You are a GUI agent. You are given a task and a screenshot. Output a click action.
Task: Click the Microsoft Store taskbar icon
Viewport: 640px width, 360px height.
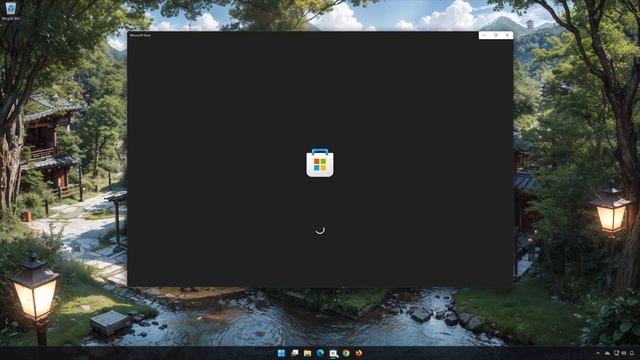click(x=333, y=353)
